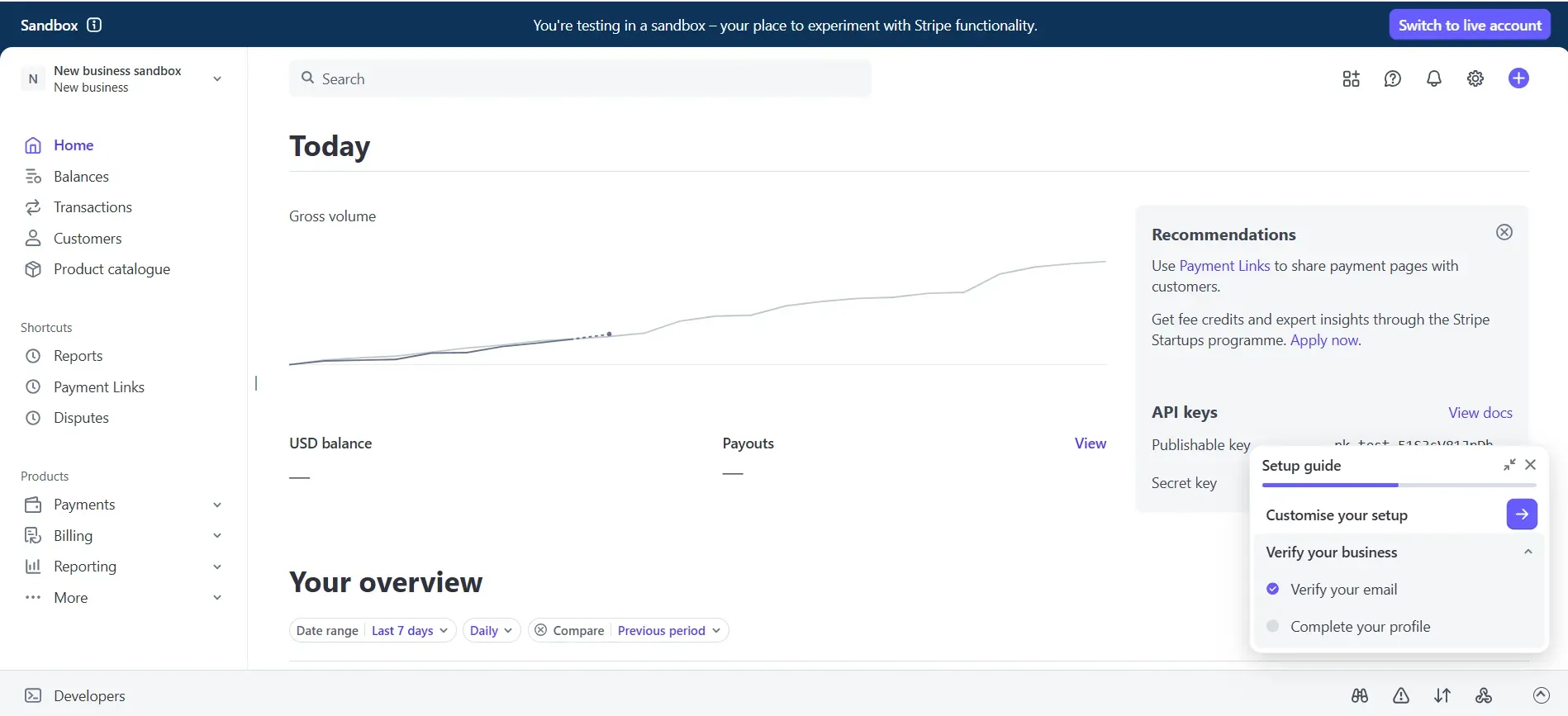The width and height of the screenshot is (1568, 716).
Task: Open Customers in the sidebar
Action: coord(87,238)
